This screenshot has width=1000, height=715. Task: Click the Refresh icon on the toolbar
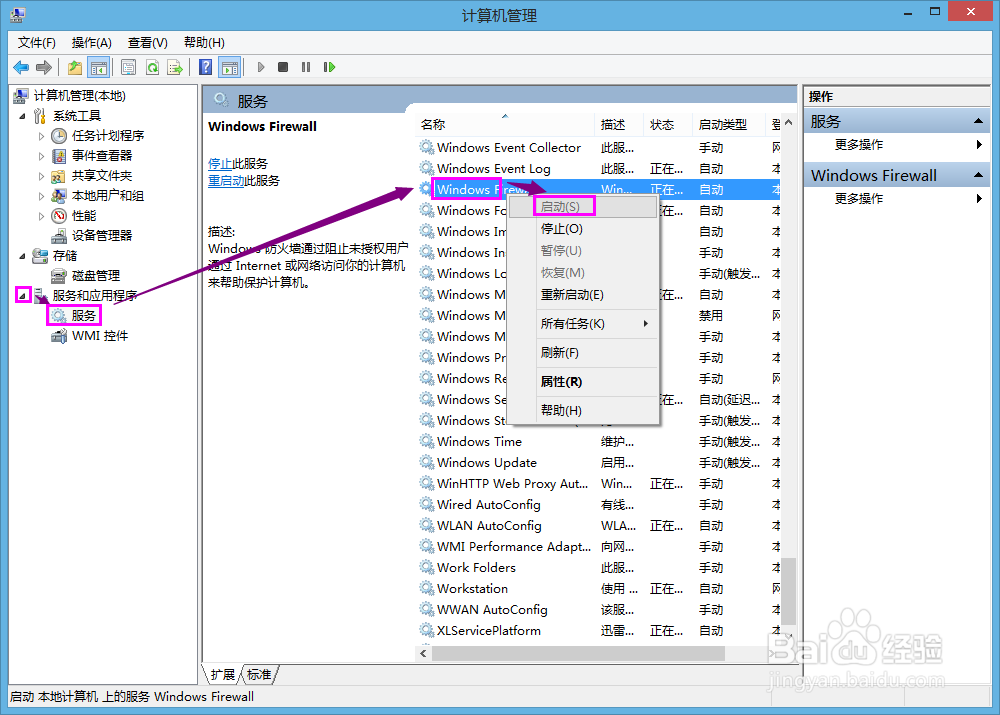coord(151,67)
